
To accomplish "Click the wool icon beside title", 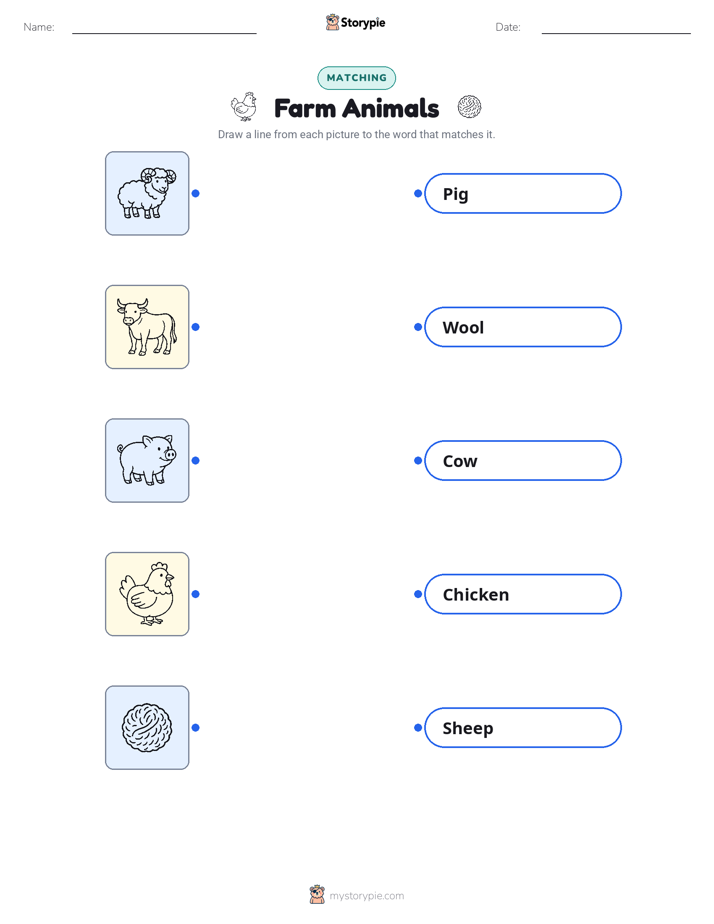I will pos(470,107).
